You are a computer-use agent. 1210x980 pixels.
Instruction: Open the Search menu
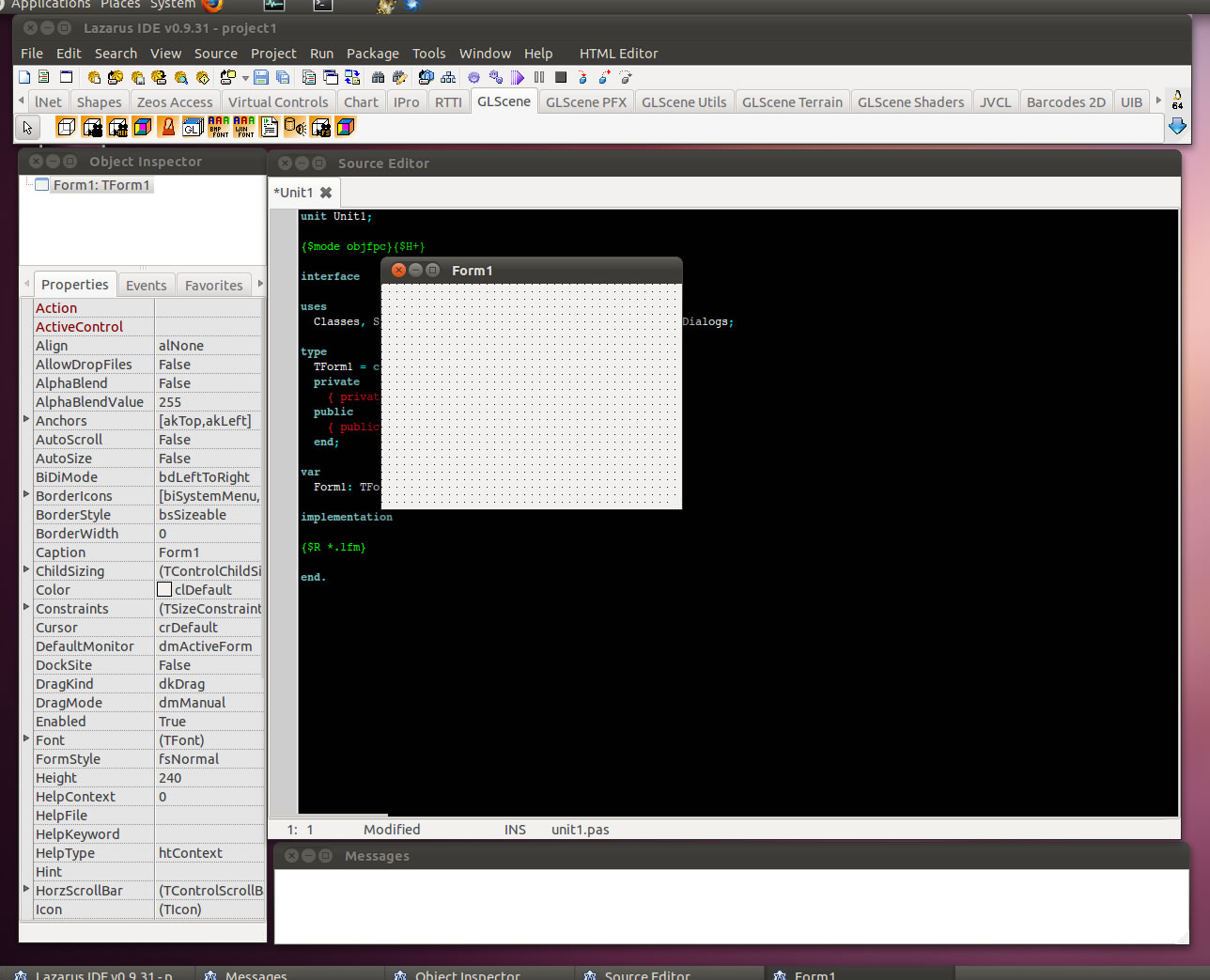pyautogui.click(x=116, y=54)
